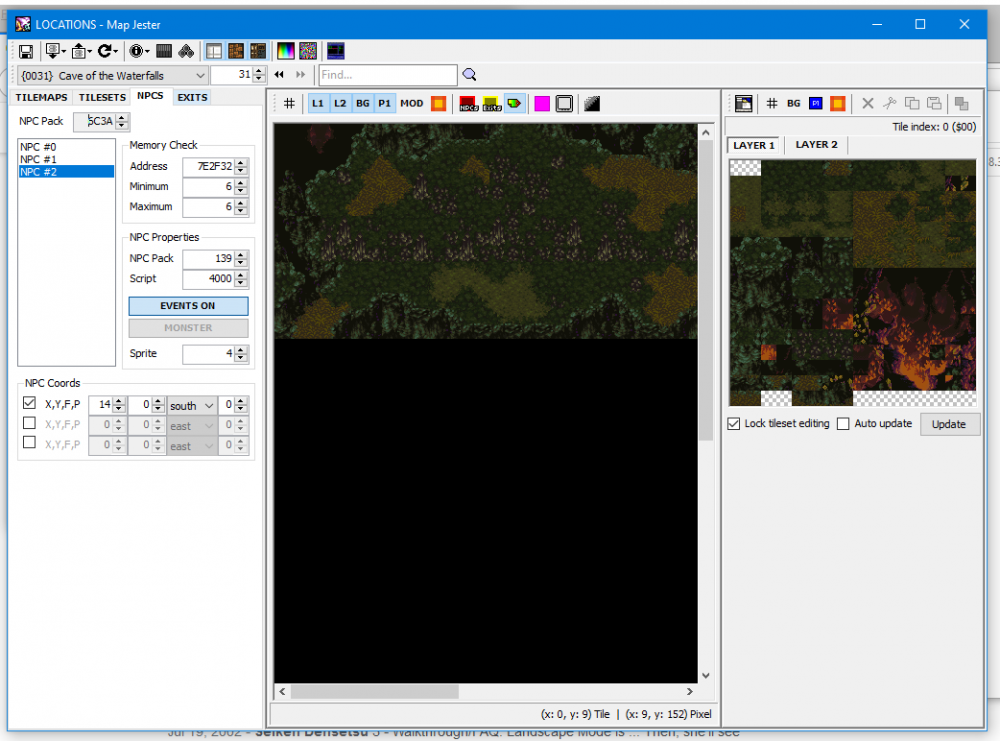Click the save floppy disk icon
This screenshot has width=1000, height=741.
(x=26, y=51)
